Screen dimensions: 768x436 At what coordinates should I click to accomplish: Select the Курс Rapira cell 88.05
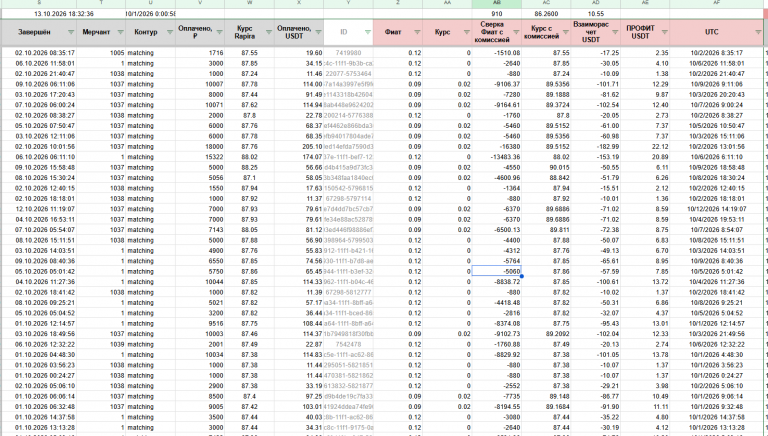coord(249,230)
